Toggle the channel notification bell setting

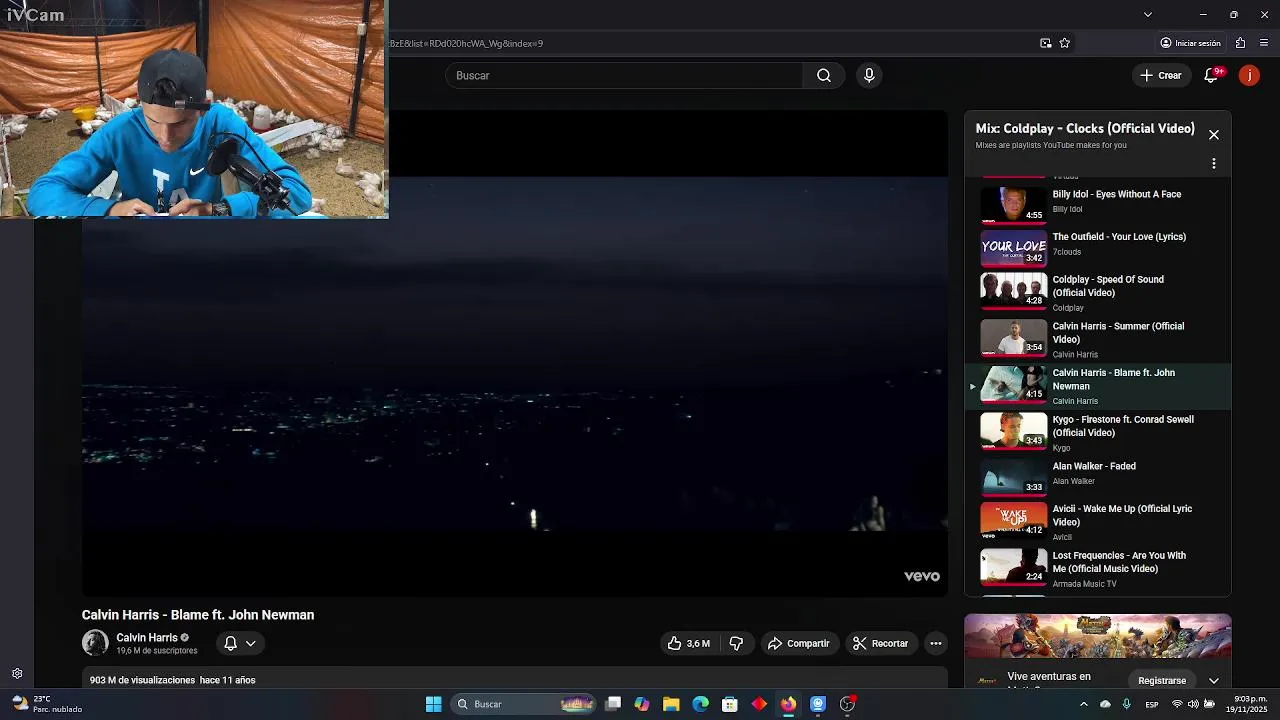click(240, 644)
